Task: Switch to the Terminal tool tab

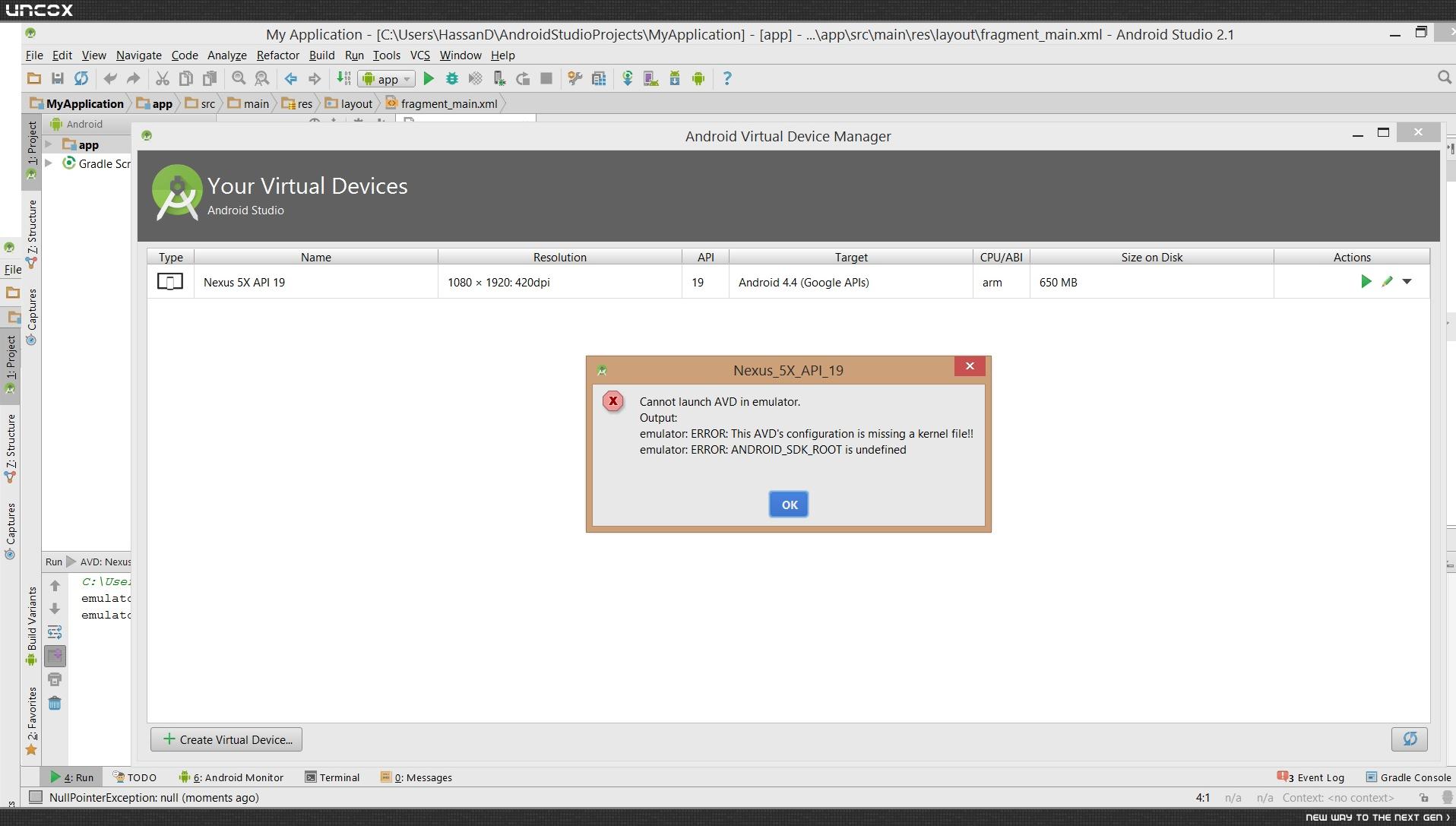Action: 332,777
